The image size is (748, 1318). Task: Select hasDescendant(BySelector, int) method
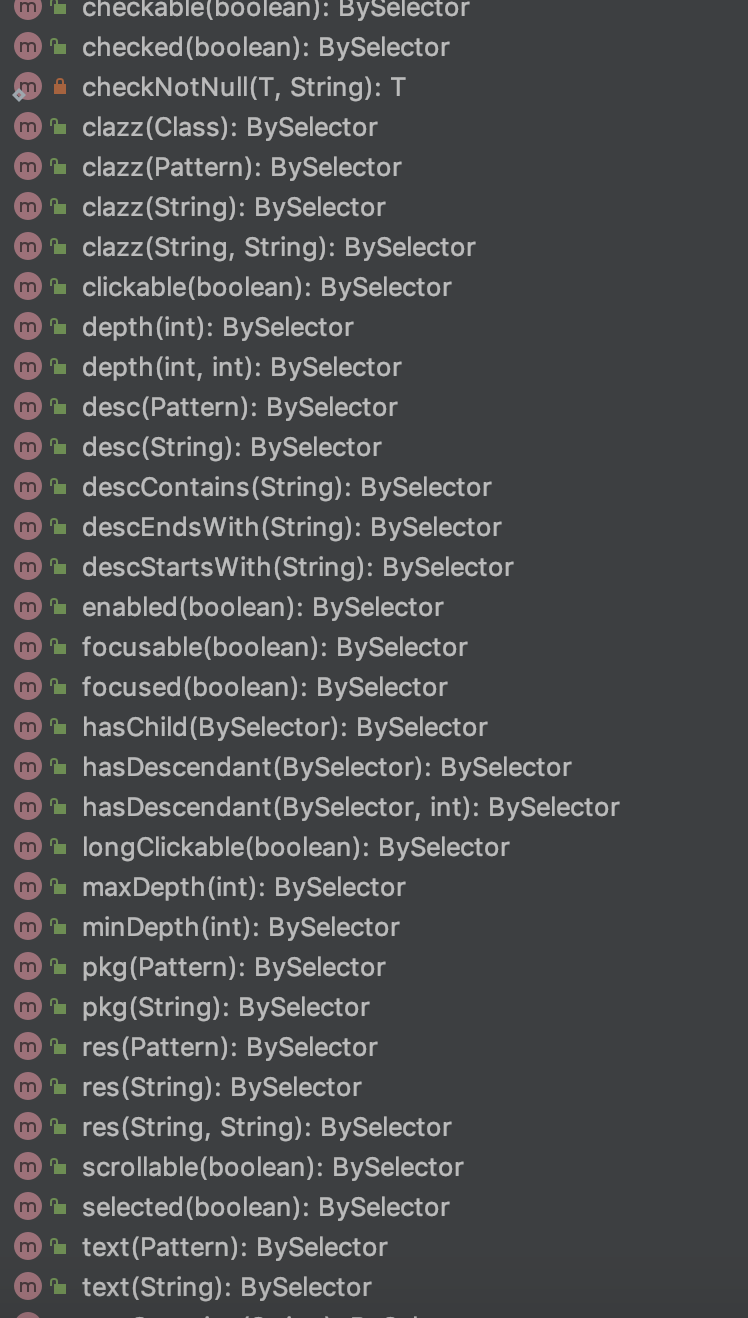pos(350,807)
